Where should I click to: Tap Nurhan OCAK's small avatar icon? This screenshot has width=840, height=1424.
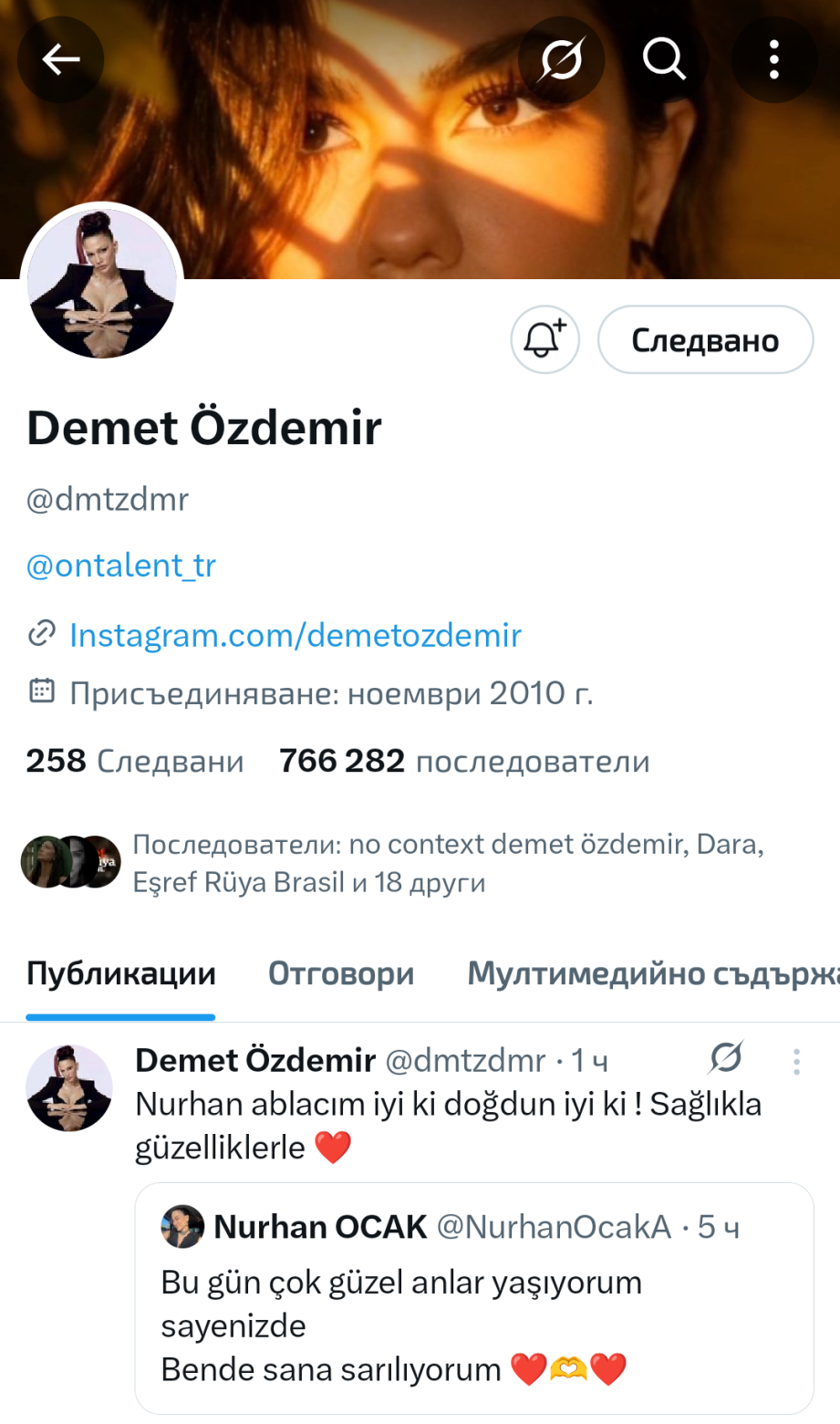[x=182, y=1227]
